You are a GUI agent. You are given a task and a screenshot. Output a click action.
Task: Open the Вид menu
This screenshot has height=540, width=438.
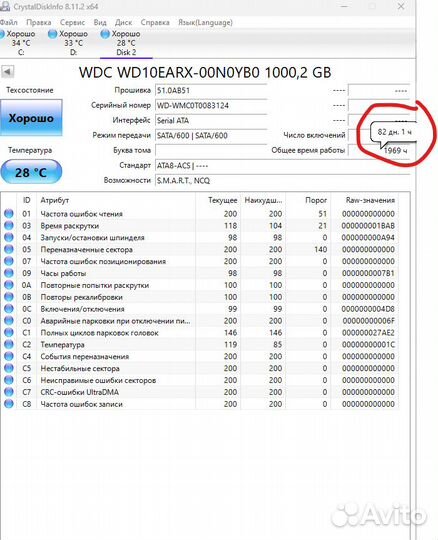(100, 22)
